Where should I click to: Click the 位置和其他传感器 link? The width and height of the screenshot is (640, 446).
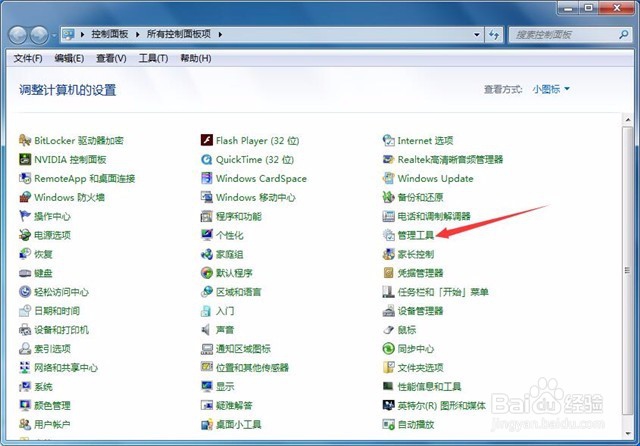(x=252, y=368)
